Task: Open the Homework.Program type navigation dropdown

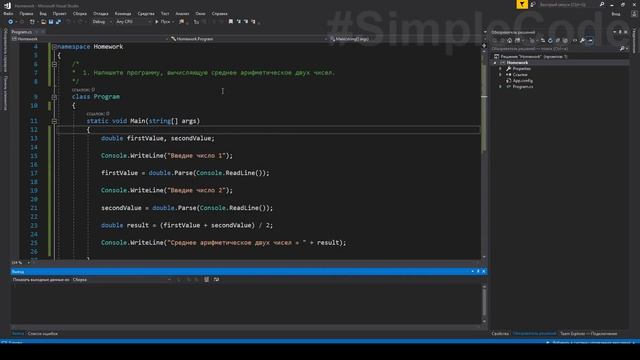Action: coord(249,39)
